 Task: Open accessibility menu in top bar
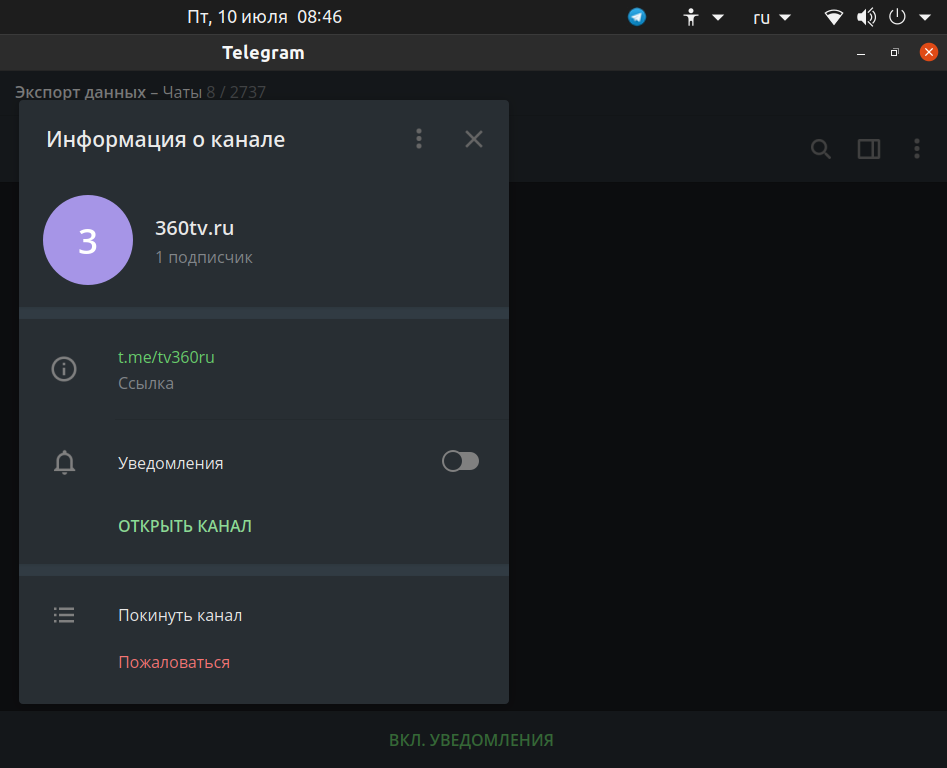[x=702, y=17]
